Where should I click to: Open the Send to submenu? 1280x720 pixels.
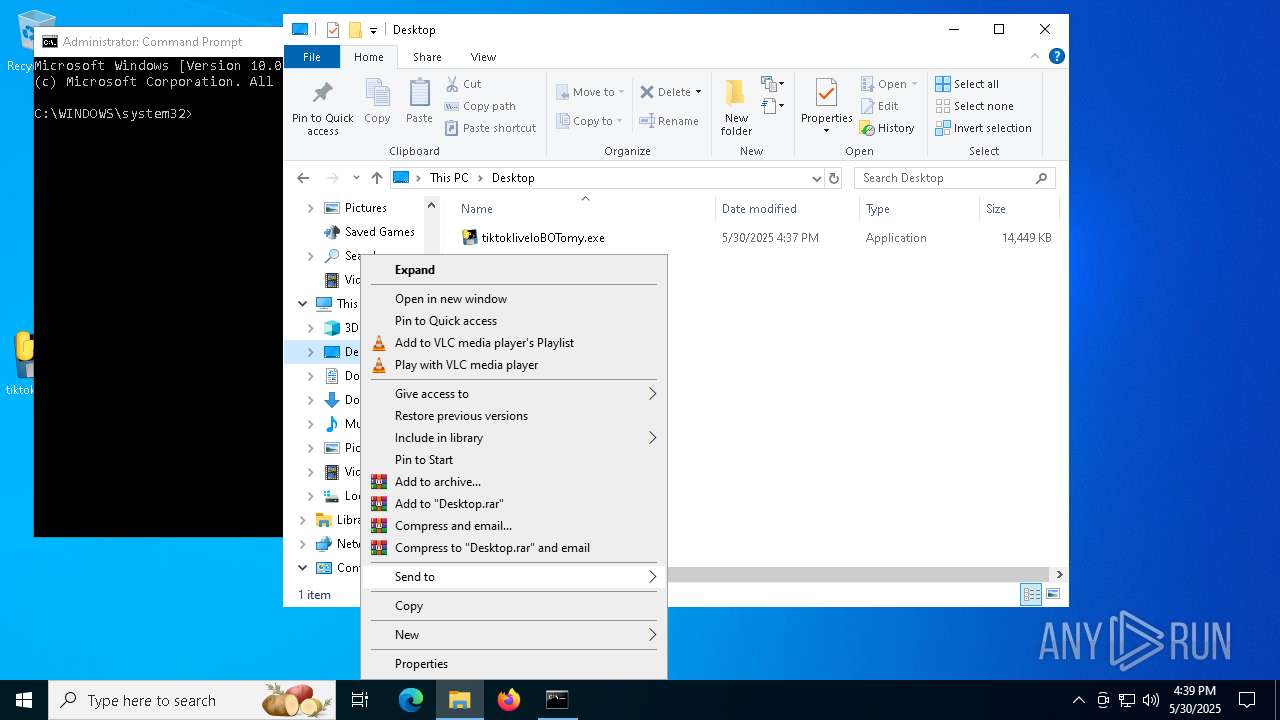pos(514,577)
